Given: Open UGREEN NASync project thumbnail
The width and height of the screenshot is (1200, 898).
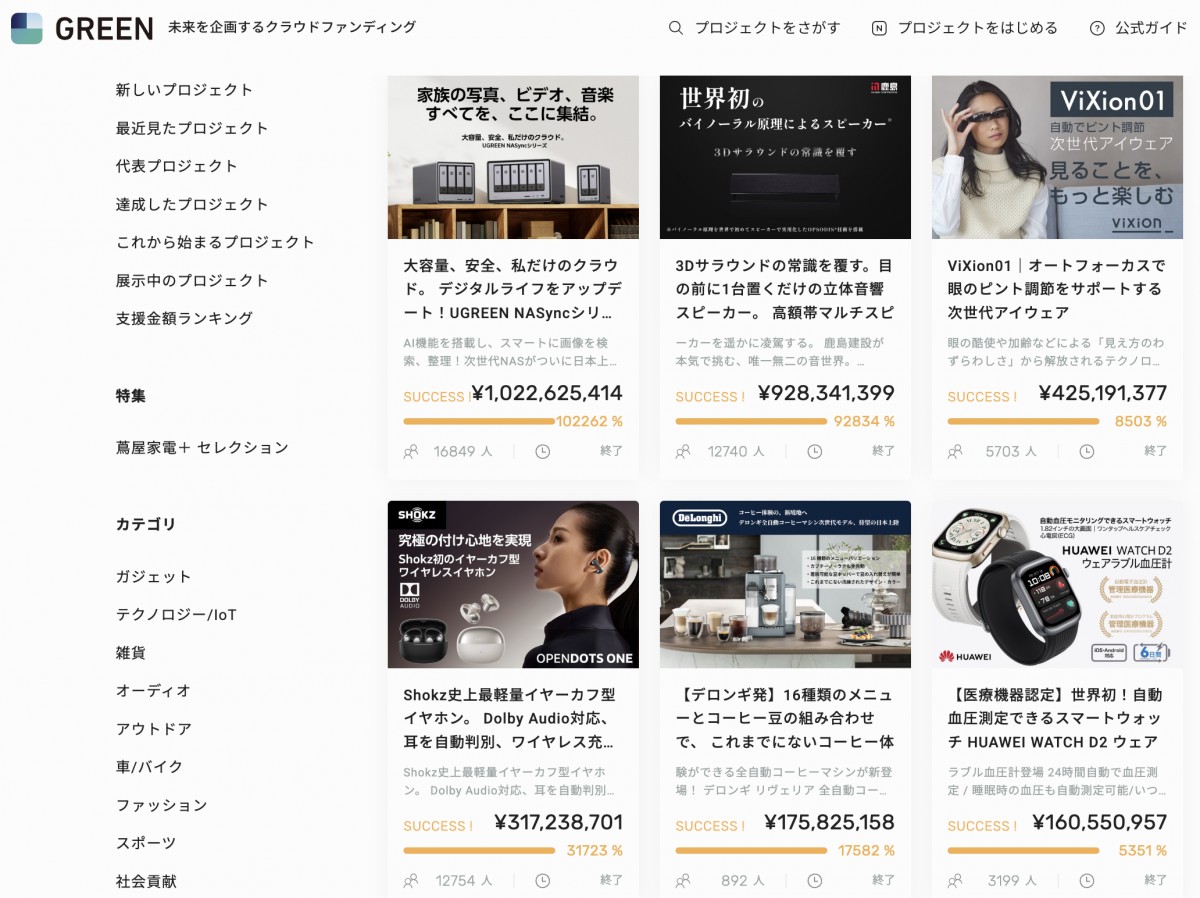Looking at the screenshot, I should click(513, 157).
